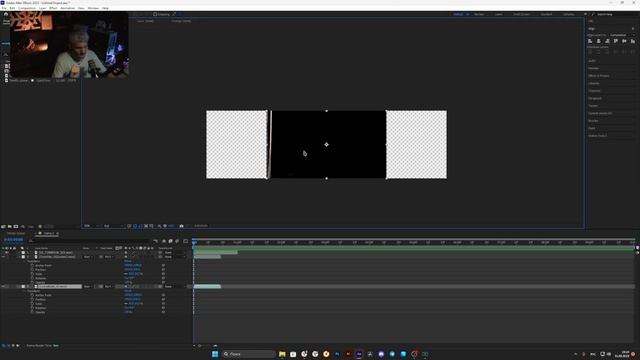Open the Content-Aware Fill panel
This screenshot has height=360, width=640.
[x=600, y=113]
